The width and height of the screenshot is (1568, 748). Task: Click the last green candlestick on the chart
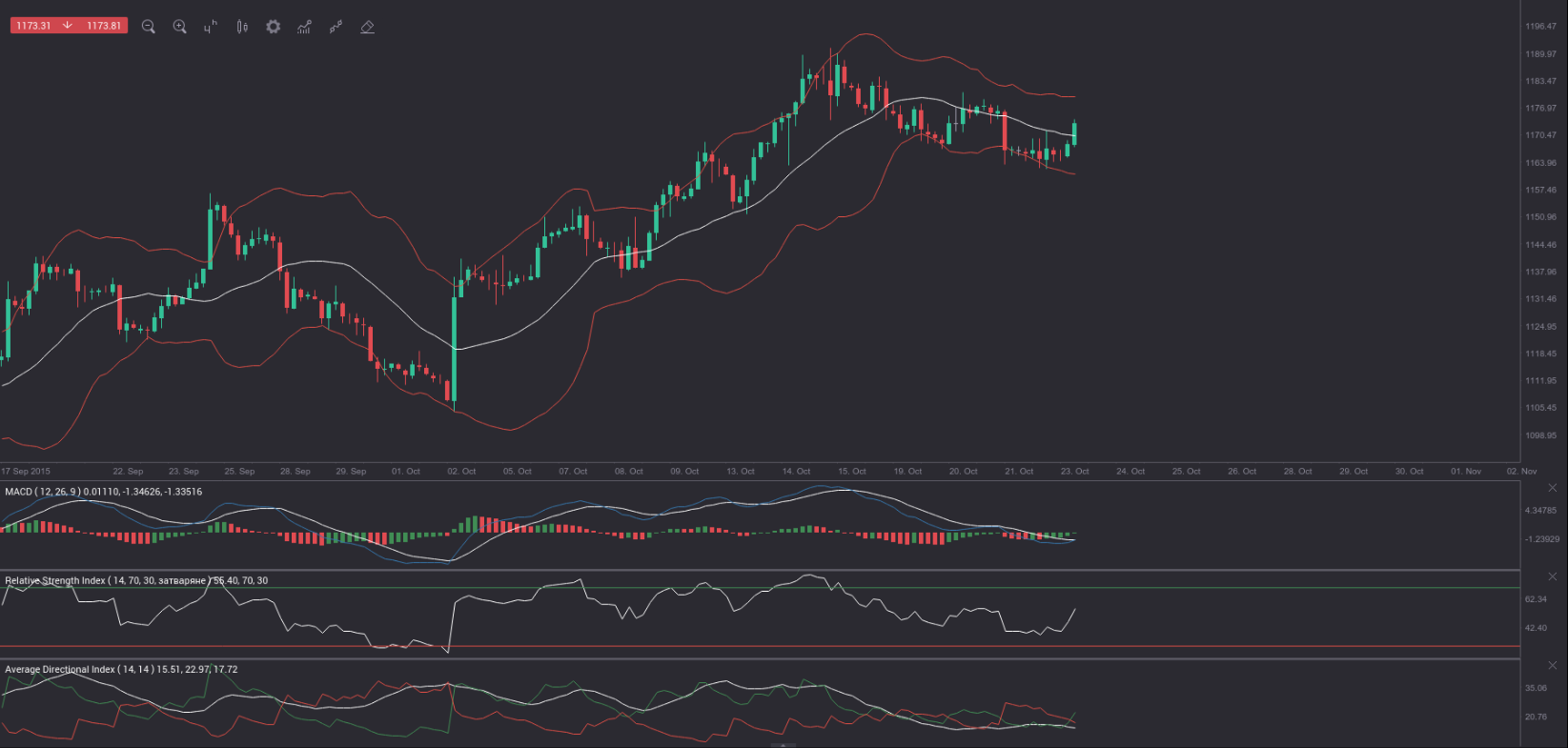pos(1074,133)
